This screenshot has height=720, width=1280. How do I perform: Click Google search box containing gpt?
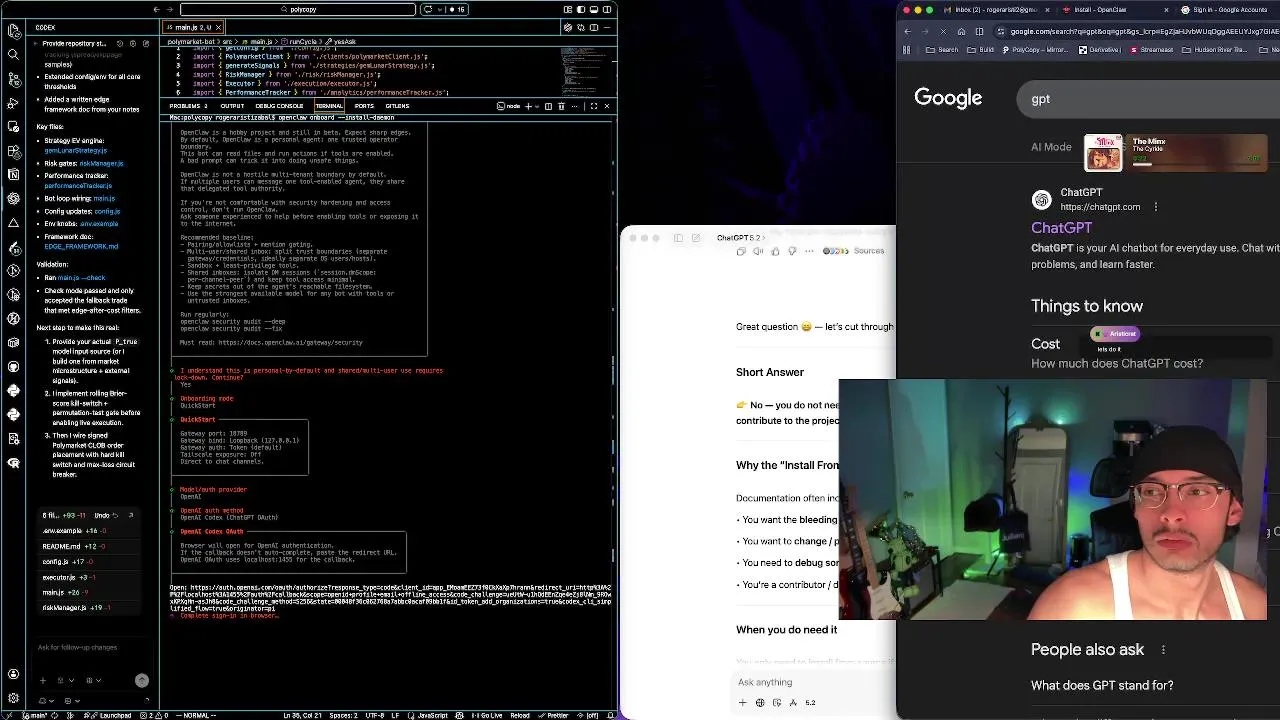pyautogui.click(x=1150, y=99)
